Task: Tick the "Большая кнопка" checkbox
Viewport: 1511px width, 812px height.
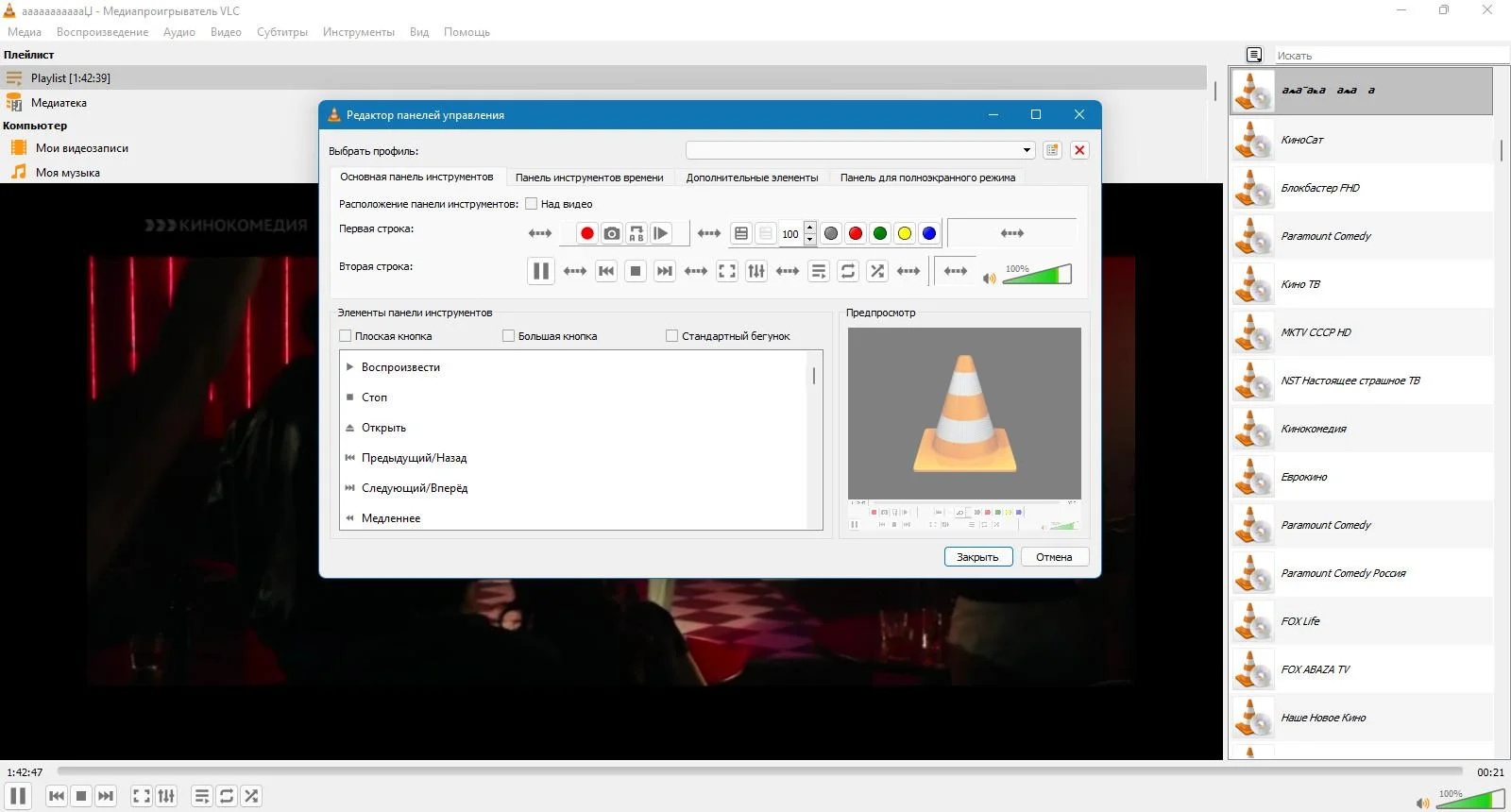Action: [x=509, y=336]
